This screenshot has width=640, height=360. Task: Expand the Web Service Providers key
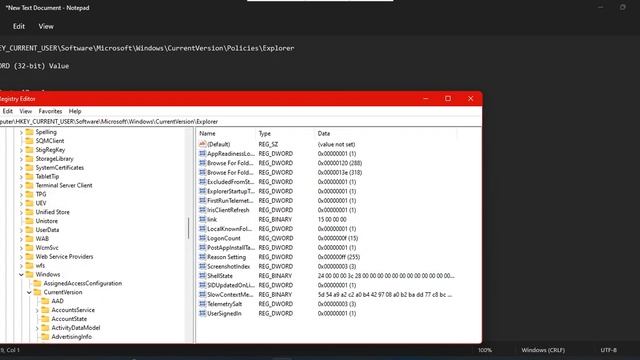(x=21, y=257)
